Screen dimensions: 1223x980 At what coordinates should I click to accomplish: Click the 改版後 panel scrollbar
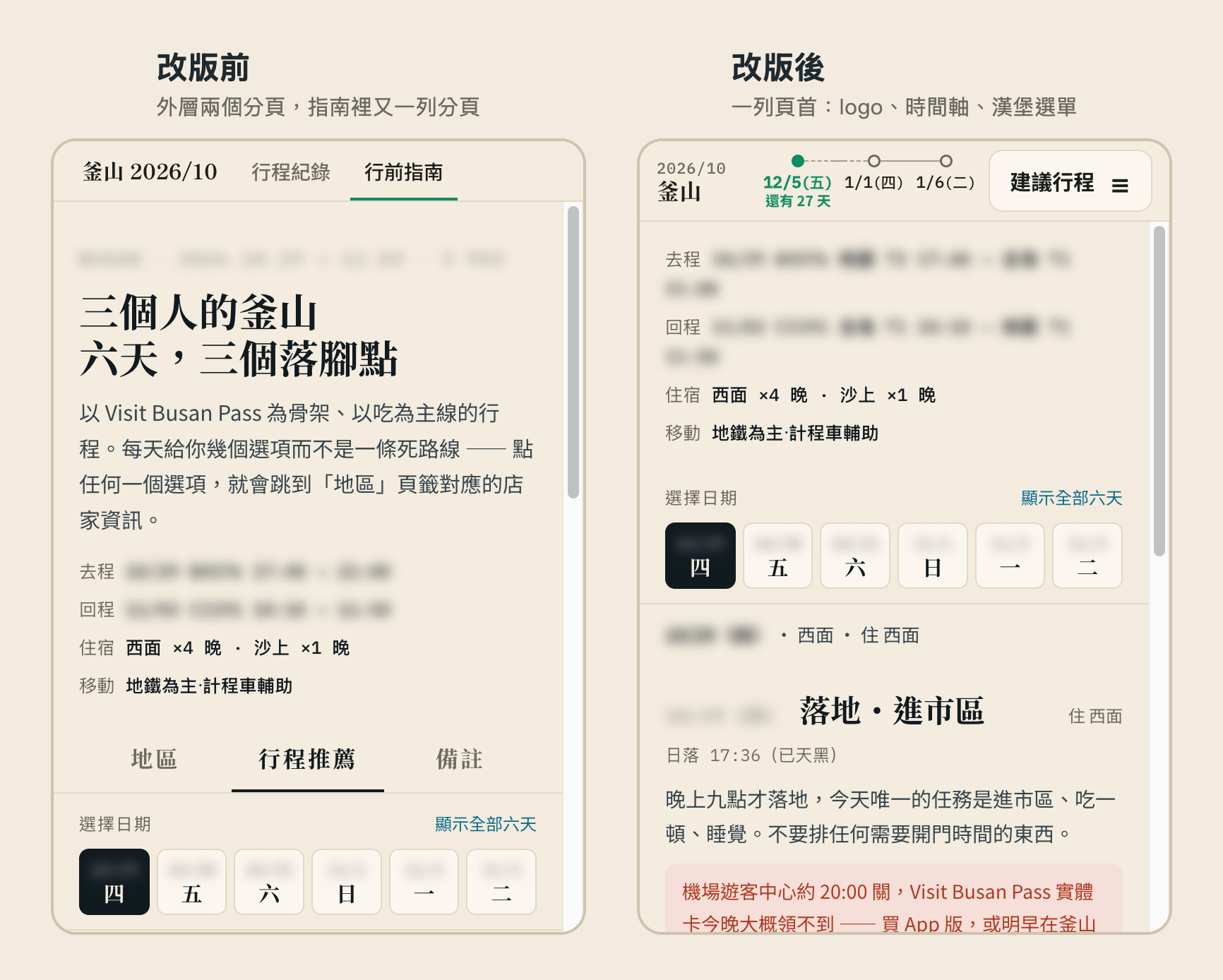[x=1159, y=390]
